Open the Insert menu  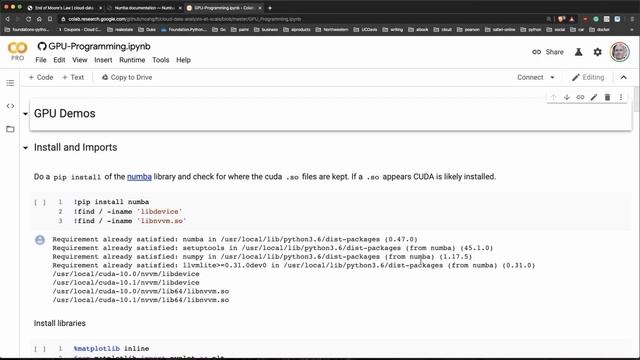pos(103,60)
